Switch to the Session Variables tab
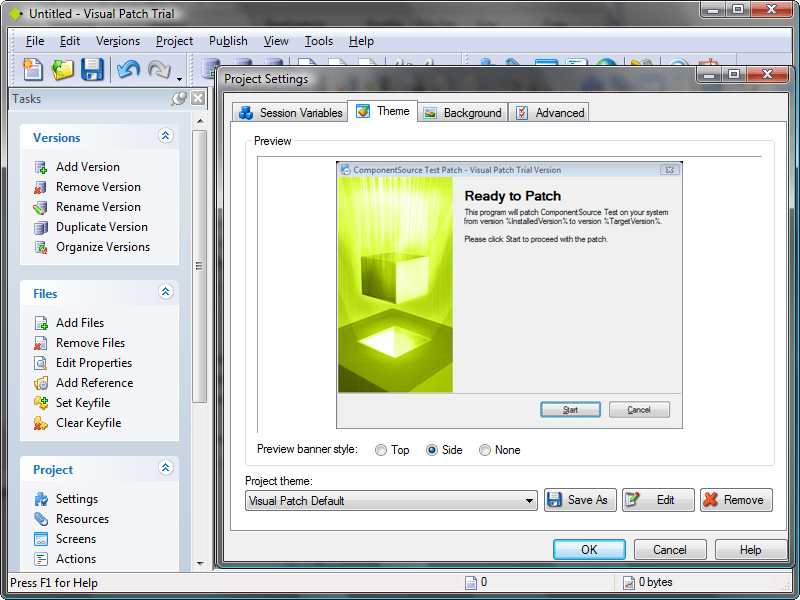This screenshot has width=800, height=600. [290, 113]
